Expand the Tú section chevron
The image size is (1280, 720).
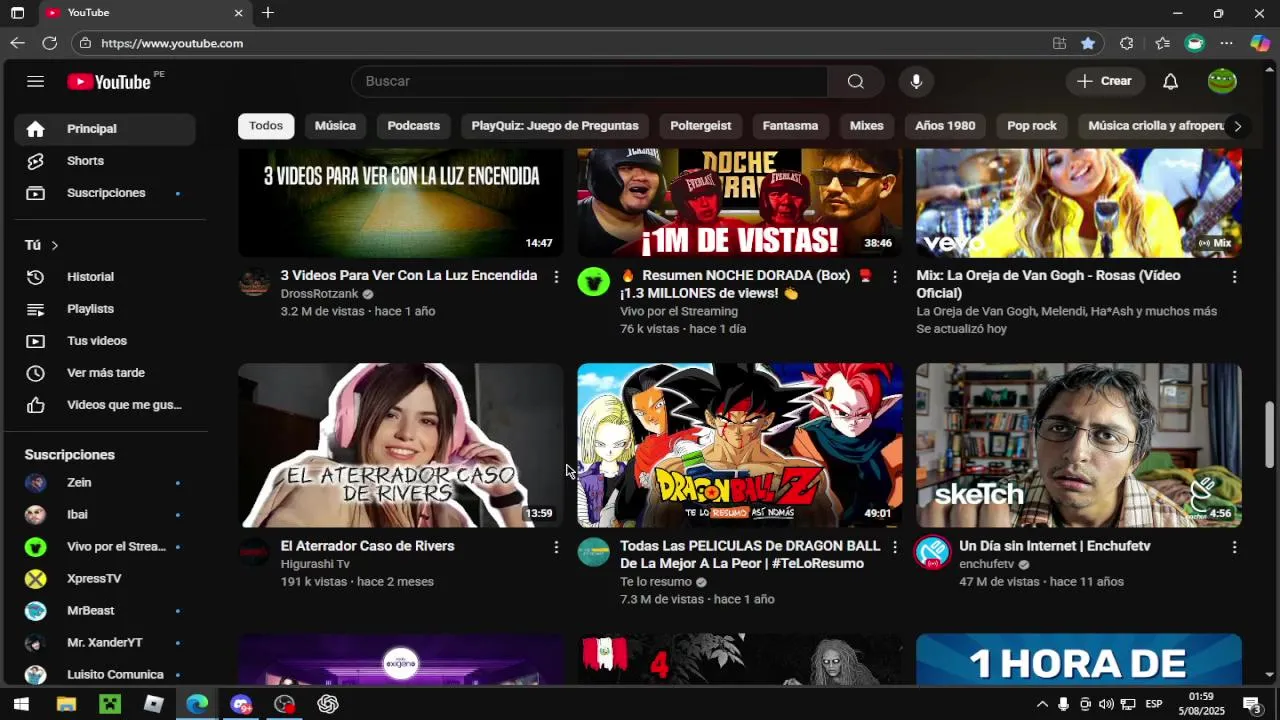(x=55, y=245)
